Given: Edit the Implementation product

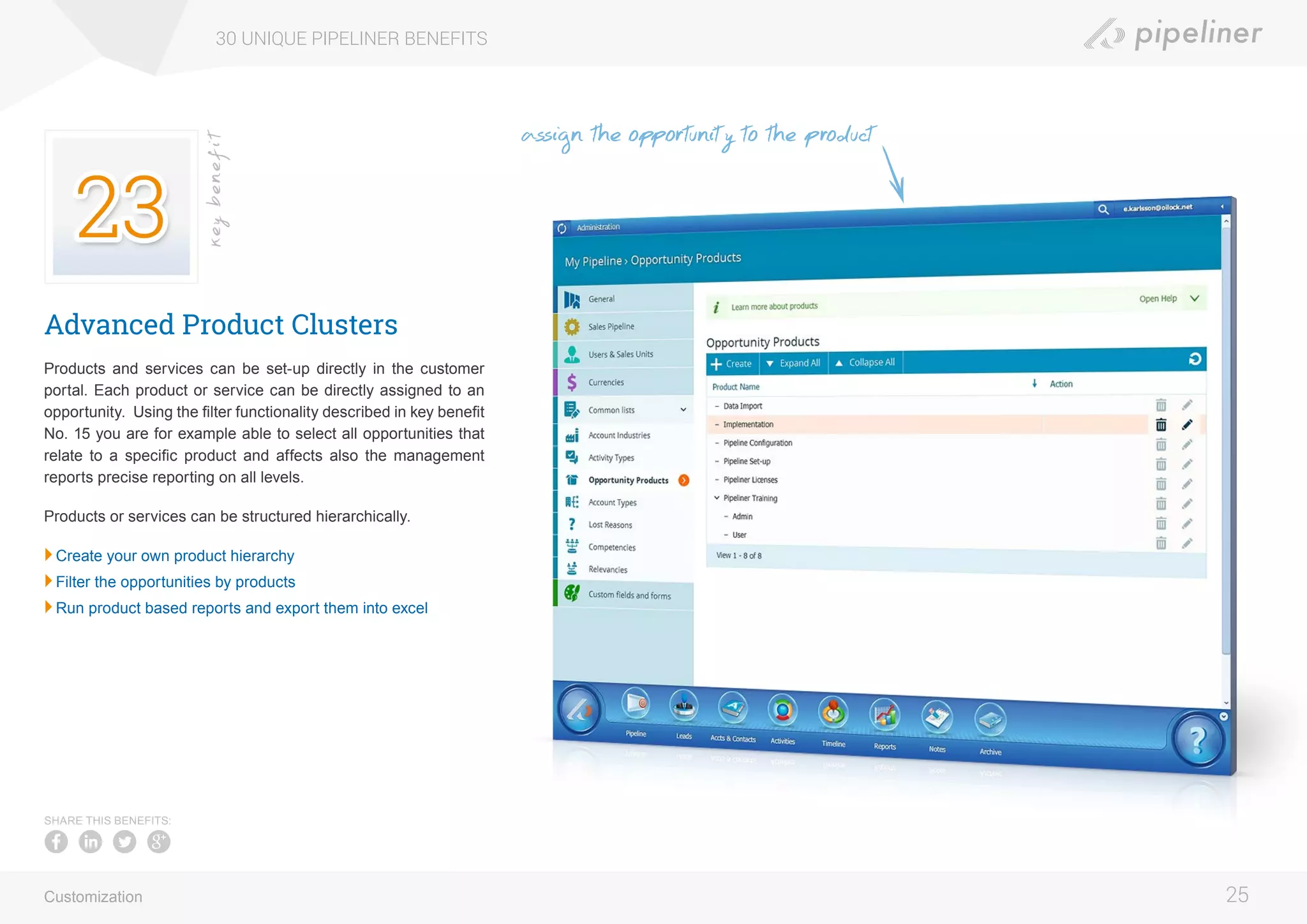Looking at the screenshot, I should (1187, 424).
